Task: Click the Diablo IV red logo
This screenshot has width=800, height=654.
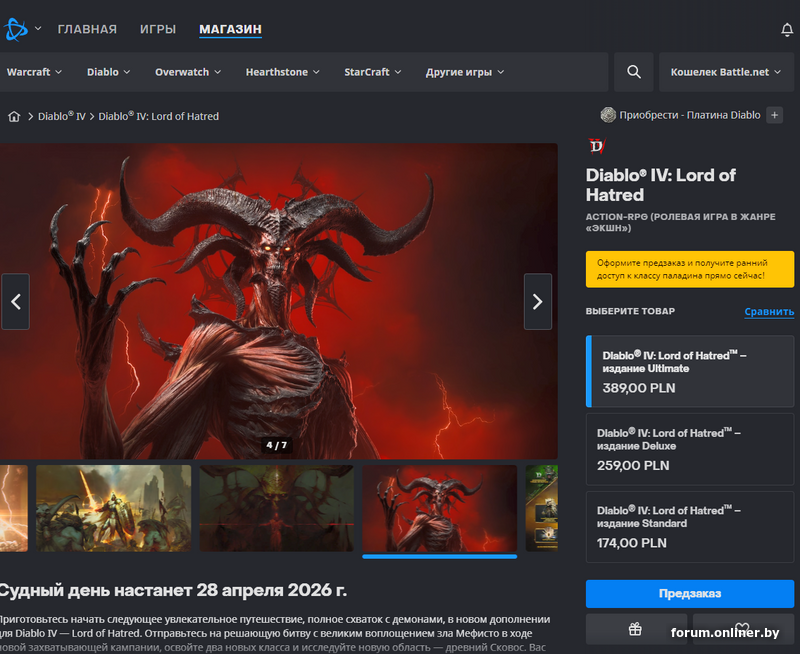Action: click(x=597, y=146)
